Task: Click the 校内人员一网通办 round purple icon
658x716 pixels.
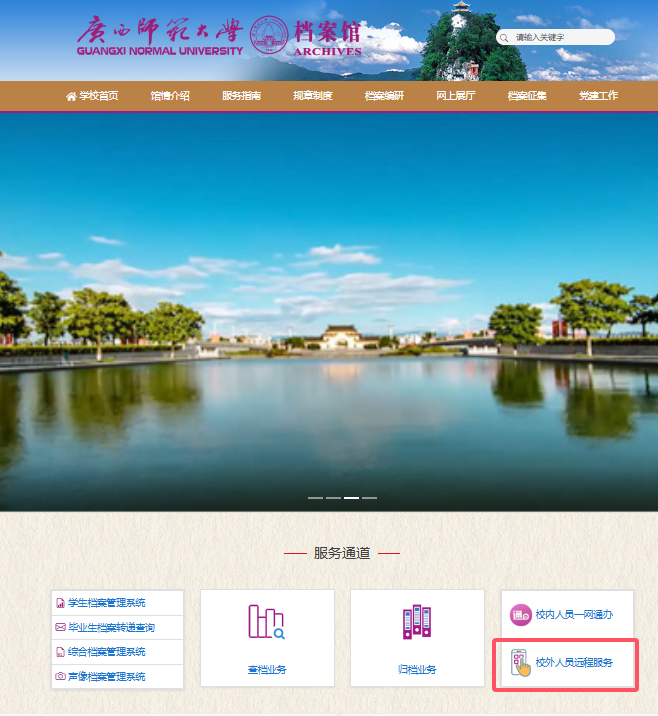Action: (x=521, y=615)
